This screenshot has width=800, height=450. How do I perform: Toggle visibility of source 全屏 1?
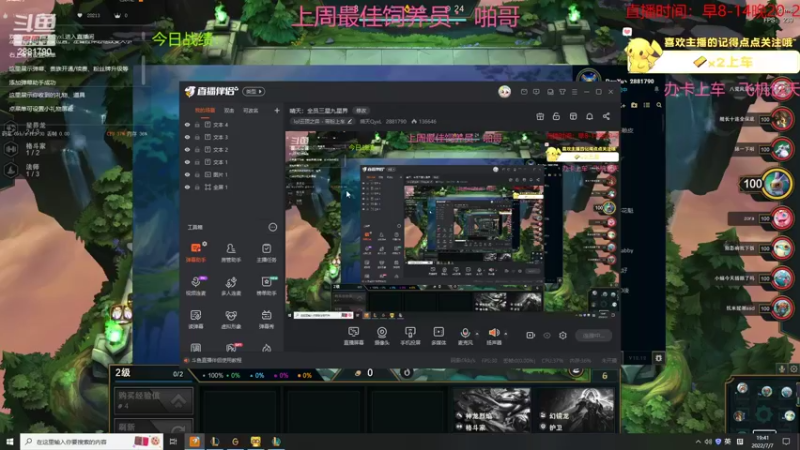pyautogui.click(x=187, y=187)
